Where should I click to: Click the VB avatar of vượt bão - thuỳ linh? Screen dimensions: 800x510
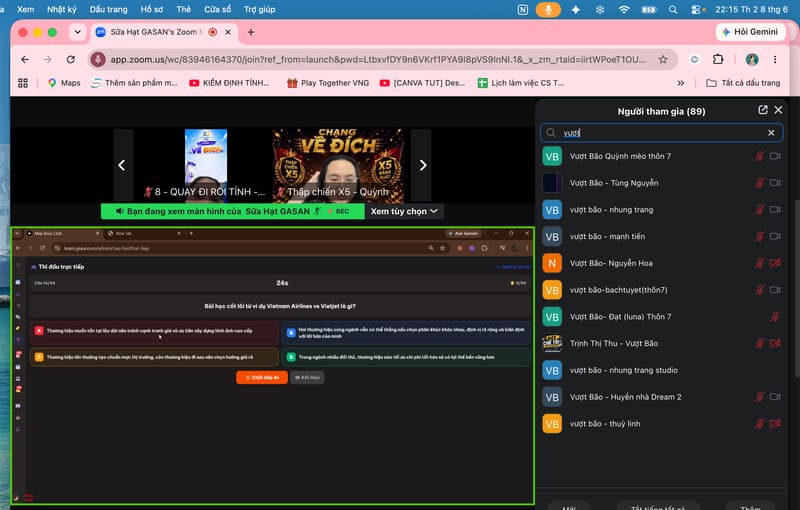[552, 424]
